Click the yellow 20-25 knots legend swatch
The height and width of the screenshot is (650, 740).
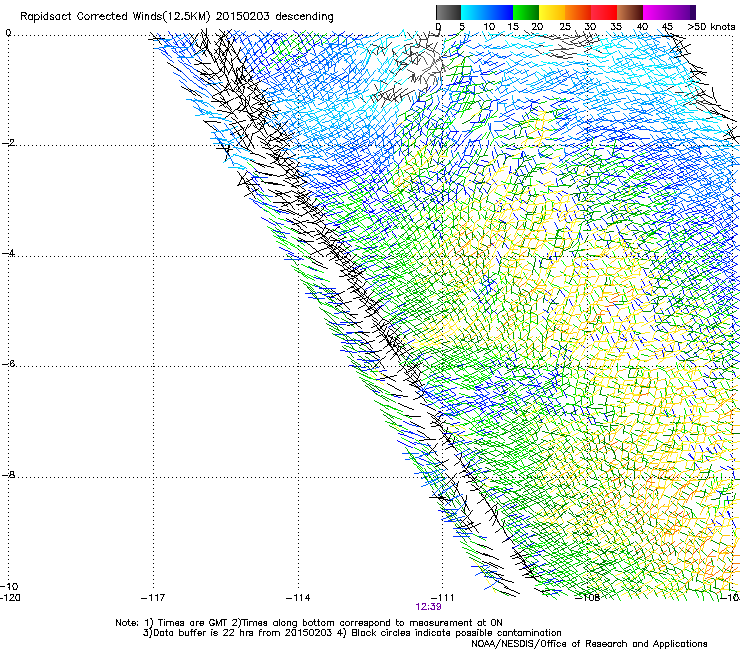click(552, 12)
